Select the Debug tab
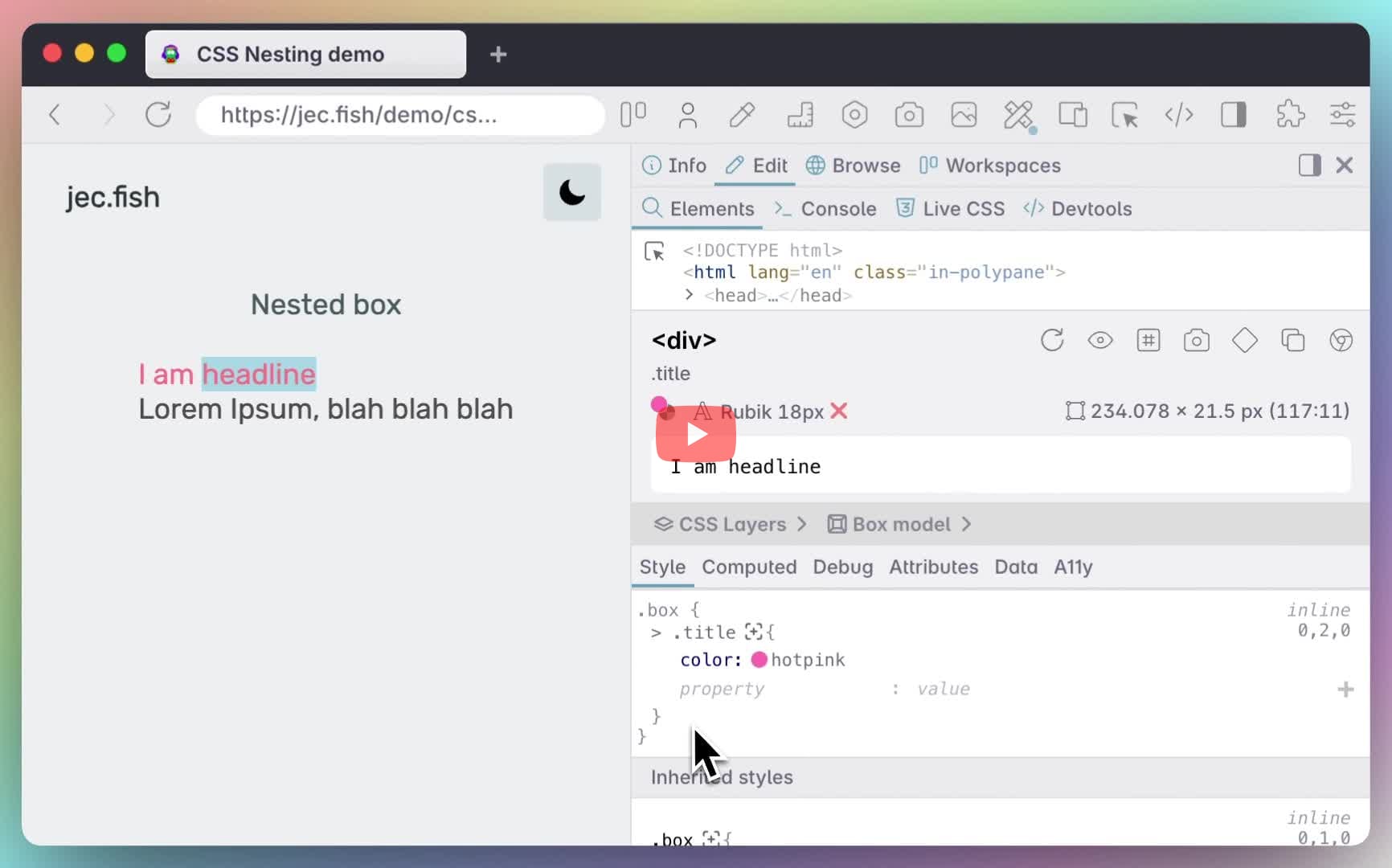This screenshot has height=868, width=1392. pos(842,567)
